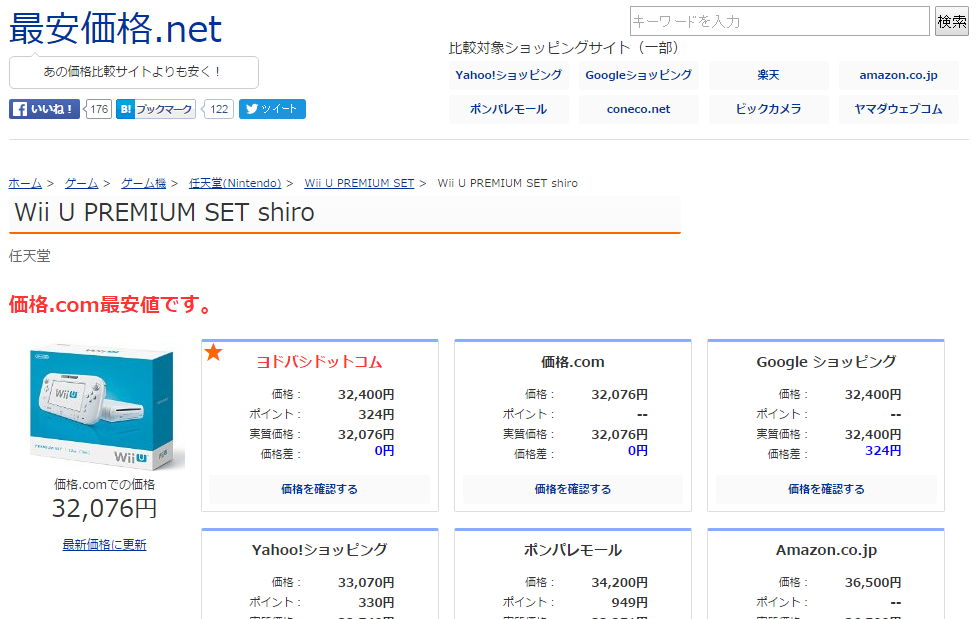Focus the キーワードを入力 search field
Viewport: 978px width, 619px height.
[780, 21]
